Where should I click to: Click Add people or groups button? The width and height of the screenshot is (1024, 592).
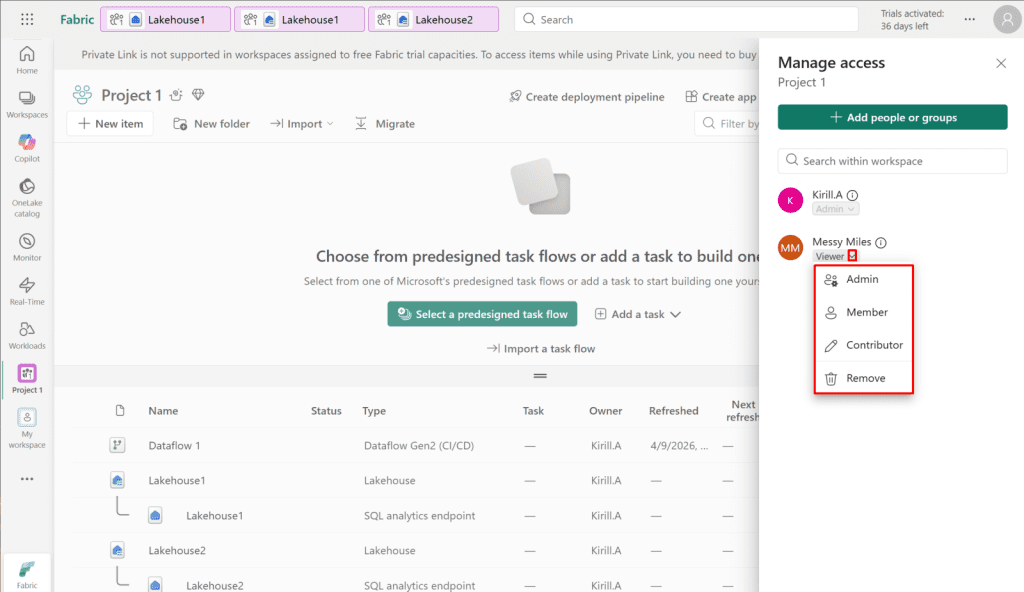point(892,118)
